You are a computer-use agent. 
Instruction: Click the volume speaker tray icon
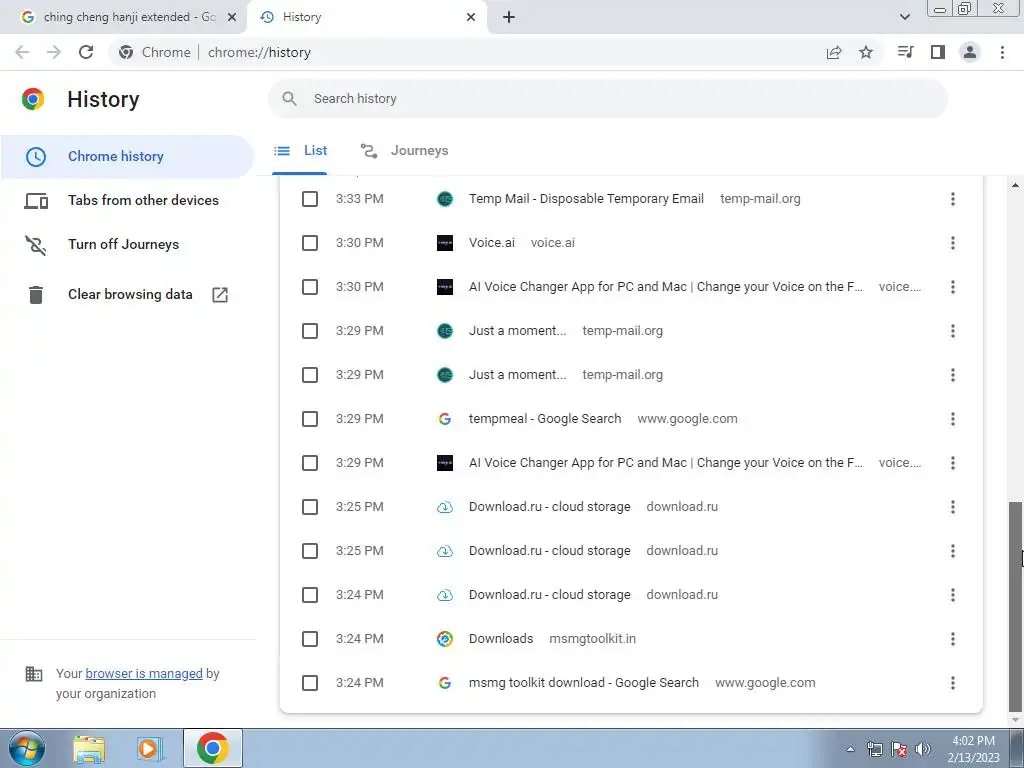pyautogui.click(x=923, y=749)
